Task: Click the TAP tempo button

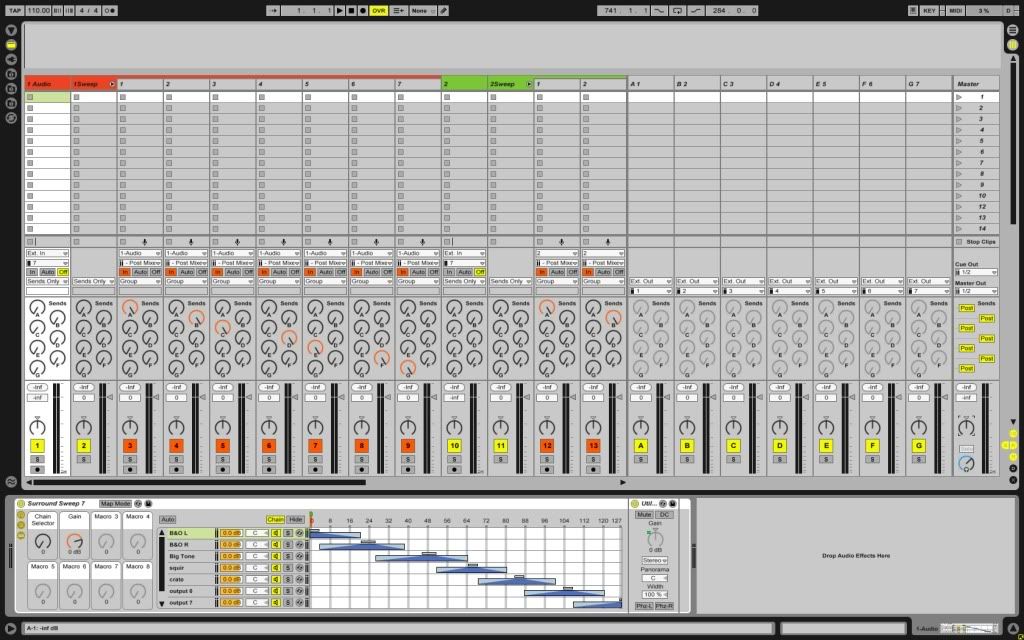Action: pos(14,10)
